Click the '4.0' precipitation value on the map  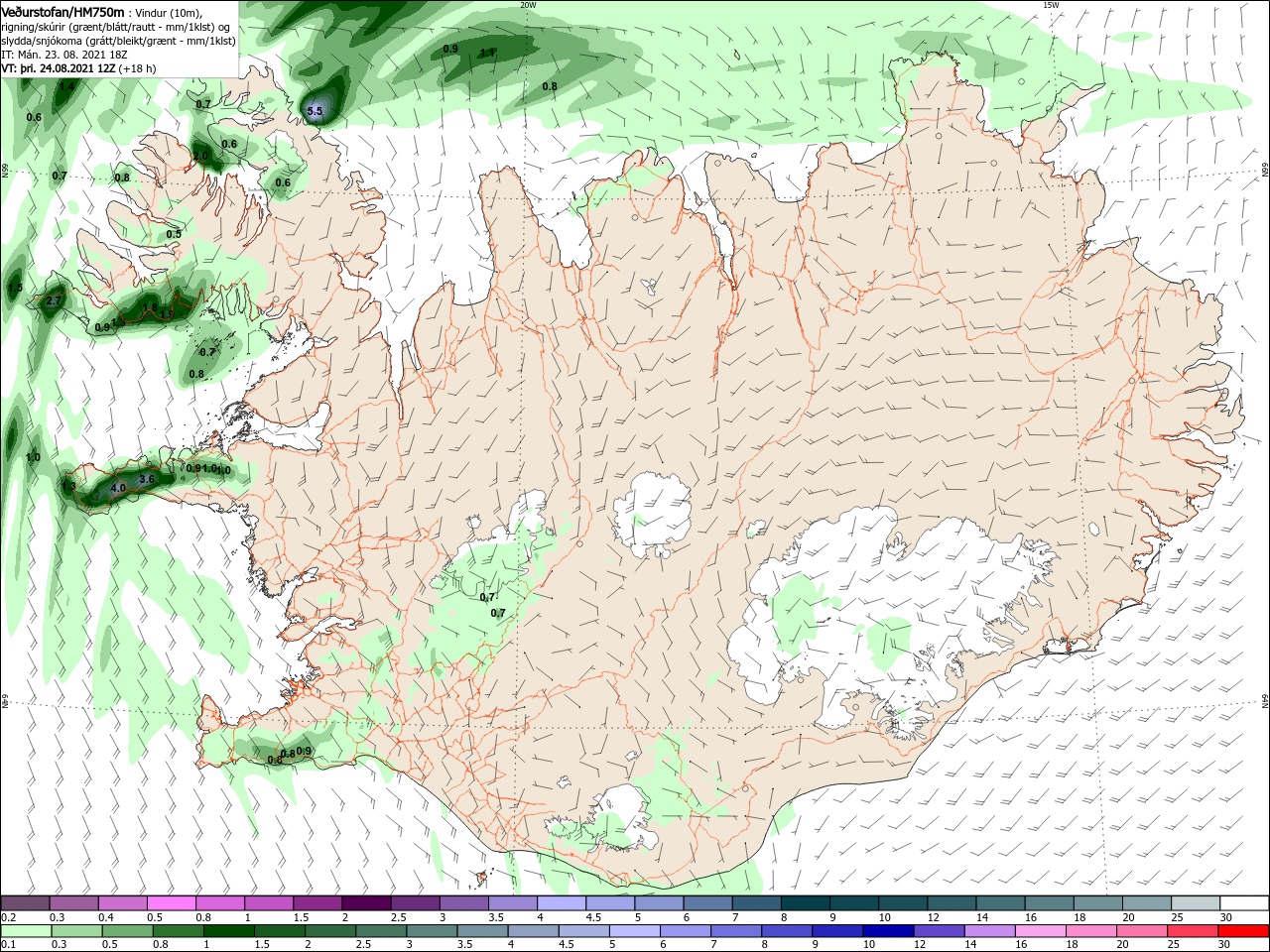pos(118,488)
